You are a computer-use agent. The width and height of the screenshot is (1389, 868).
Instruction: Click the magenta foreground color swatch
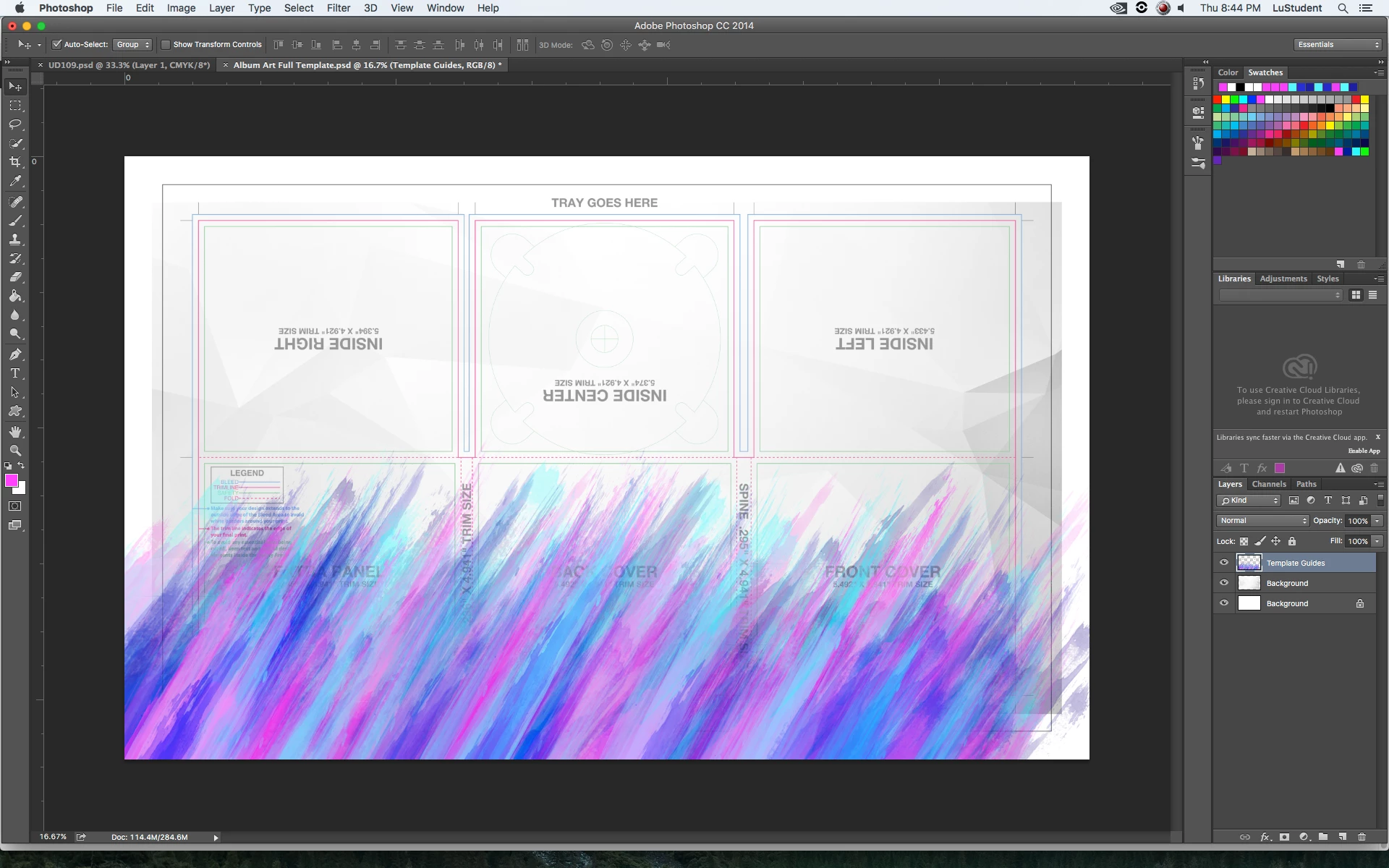[x=11, y=481]
